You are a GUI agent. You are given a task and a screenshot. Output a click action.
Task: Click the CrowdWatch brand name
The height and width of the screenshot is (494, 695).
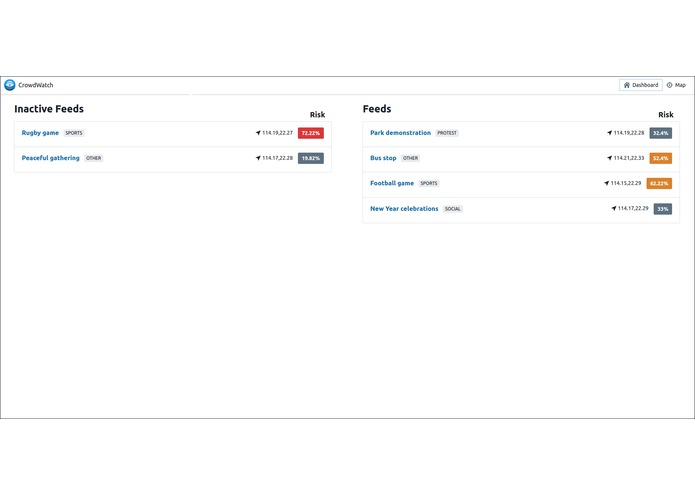(x=35, y=85)
